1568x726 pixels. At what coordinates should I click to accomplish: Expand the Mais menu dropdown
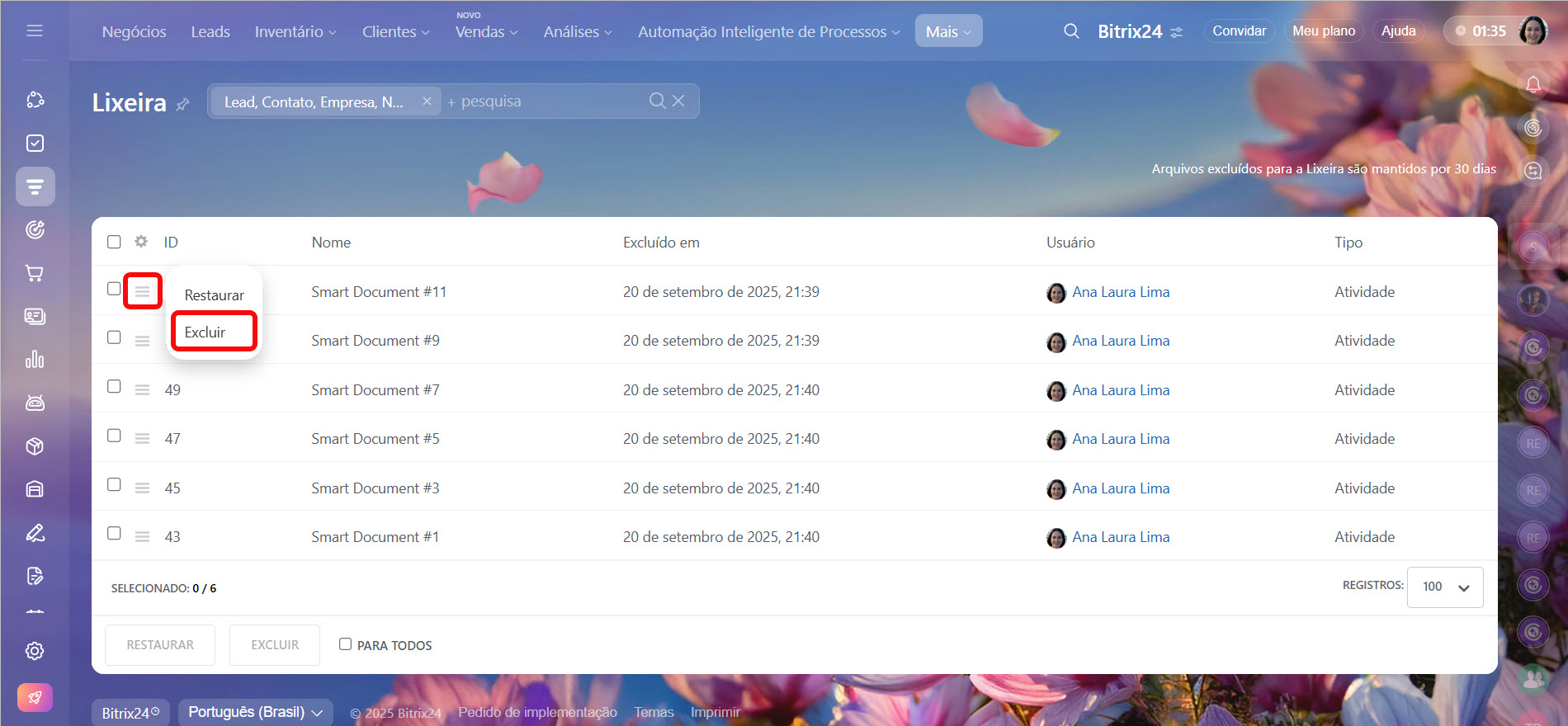(x=948, y=31)
